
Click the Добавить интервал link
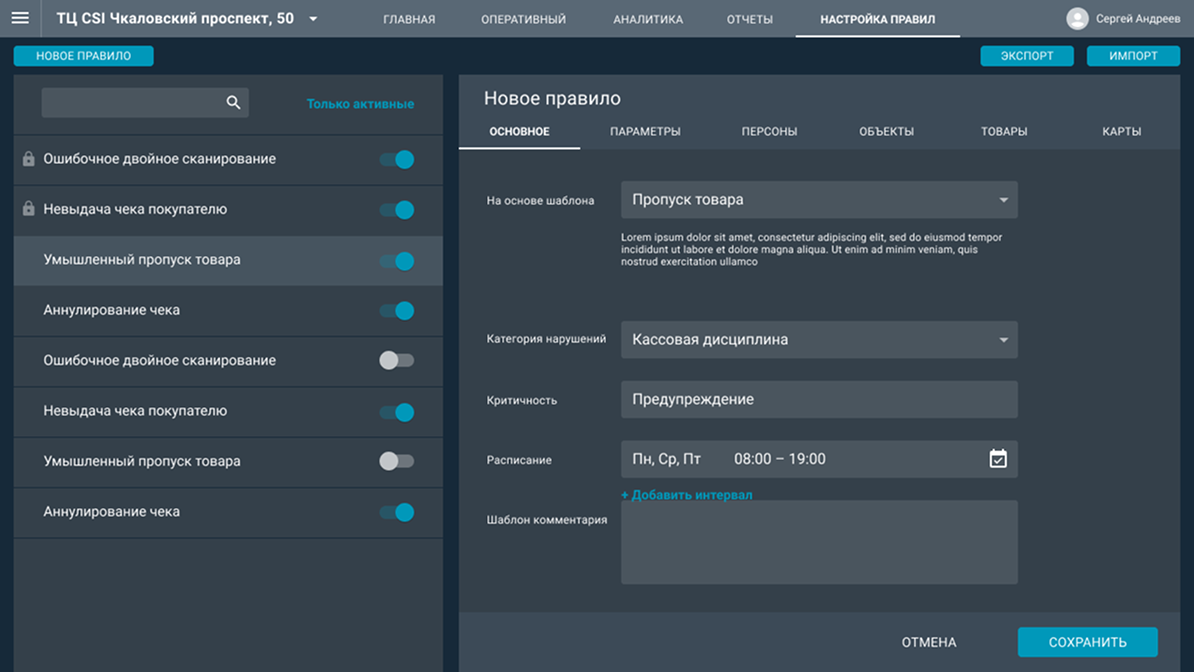pyautogui.click(x=687, y=494)
